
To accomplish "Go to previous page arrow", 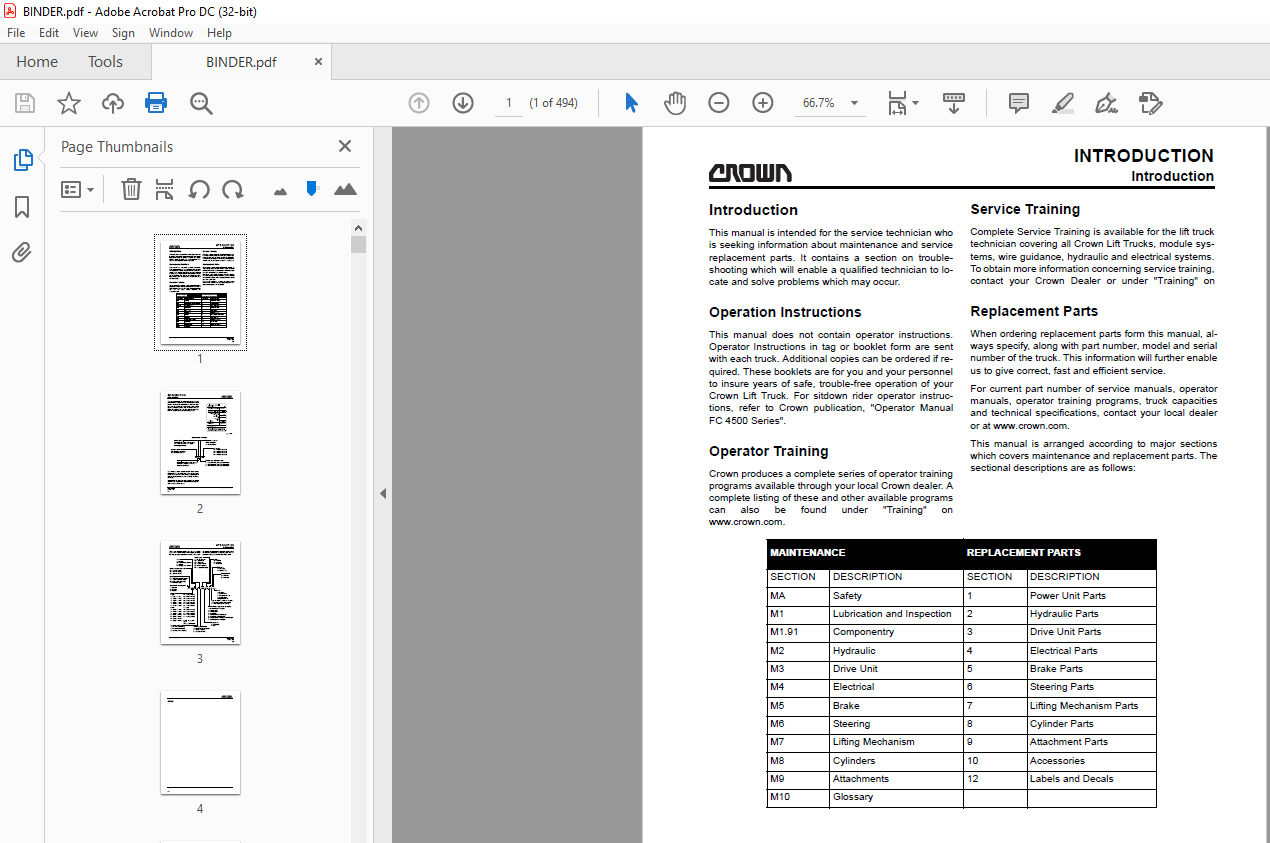I will (419, 103).
